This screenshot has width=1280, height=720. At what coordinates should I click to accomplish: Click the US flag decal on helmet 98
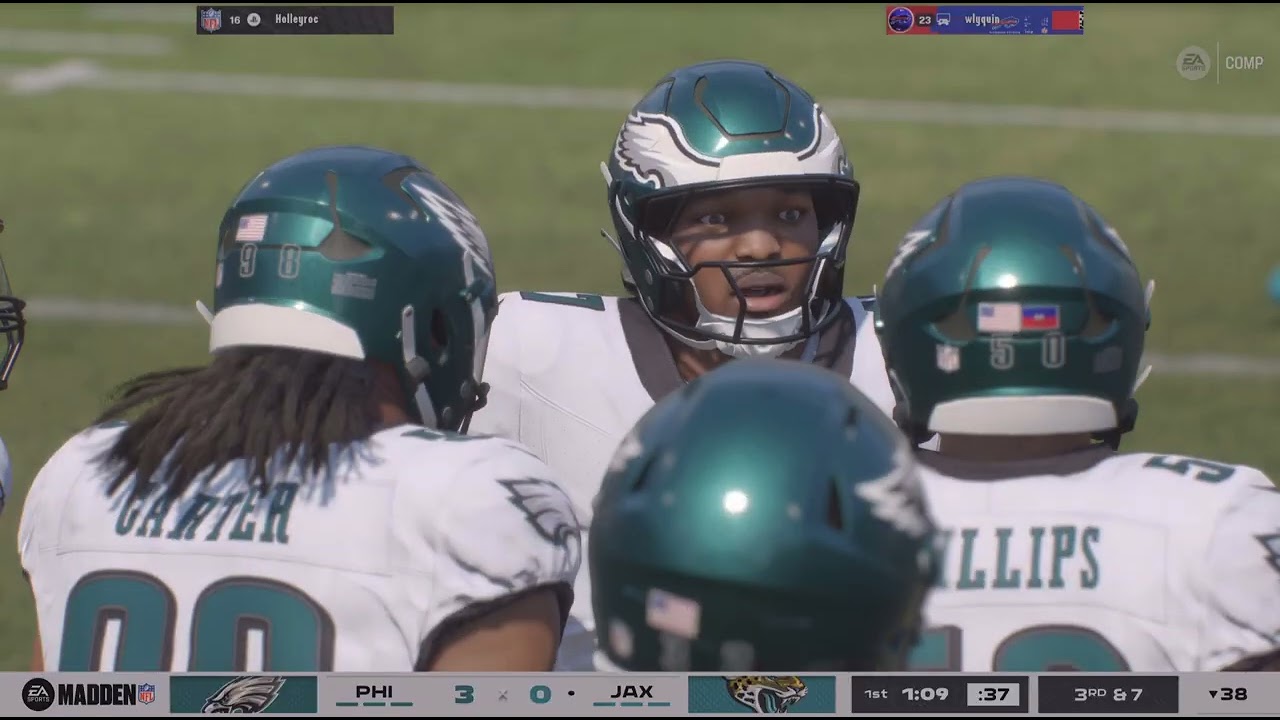click(x=252, y=228)
